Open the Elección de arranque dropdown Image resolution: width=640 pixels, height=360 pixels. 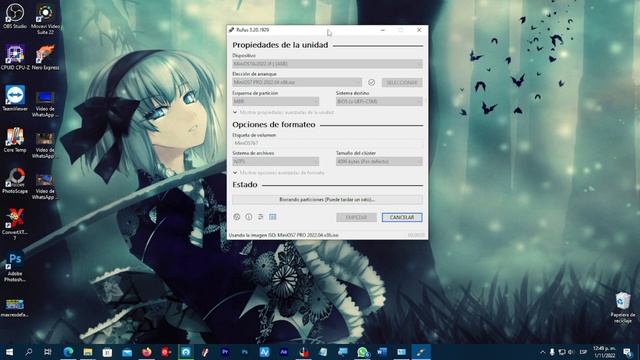[x=297, y=82]
